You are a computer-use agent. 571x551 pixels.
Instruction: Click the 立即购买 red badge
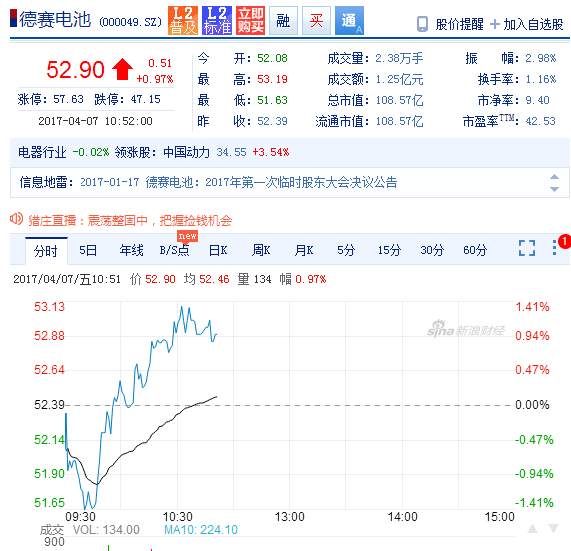click(x=250, y=20)
